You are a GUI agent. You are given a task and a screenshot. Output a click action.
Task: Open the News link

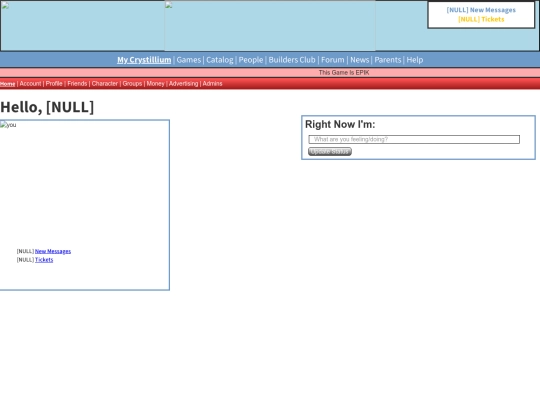coord(360,60)
